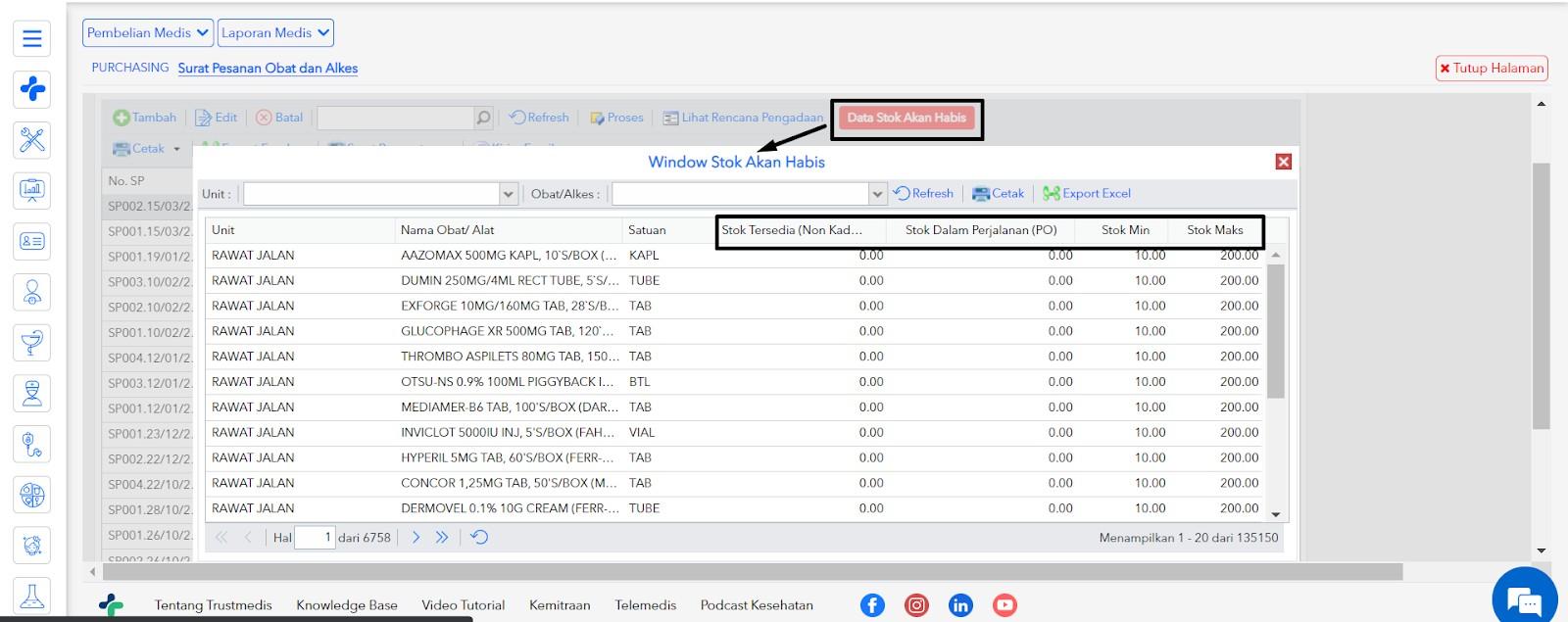
Task: Sort by the Unit column header
Action: (300, 230)
